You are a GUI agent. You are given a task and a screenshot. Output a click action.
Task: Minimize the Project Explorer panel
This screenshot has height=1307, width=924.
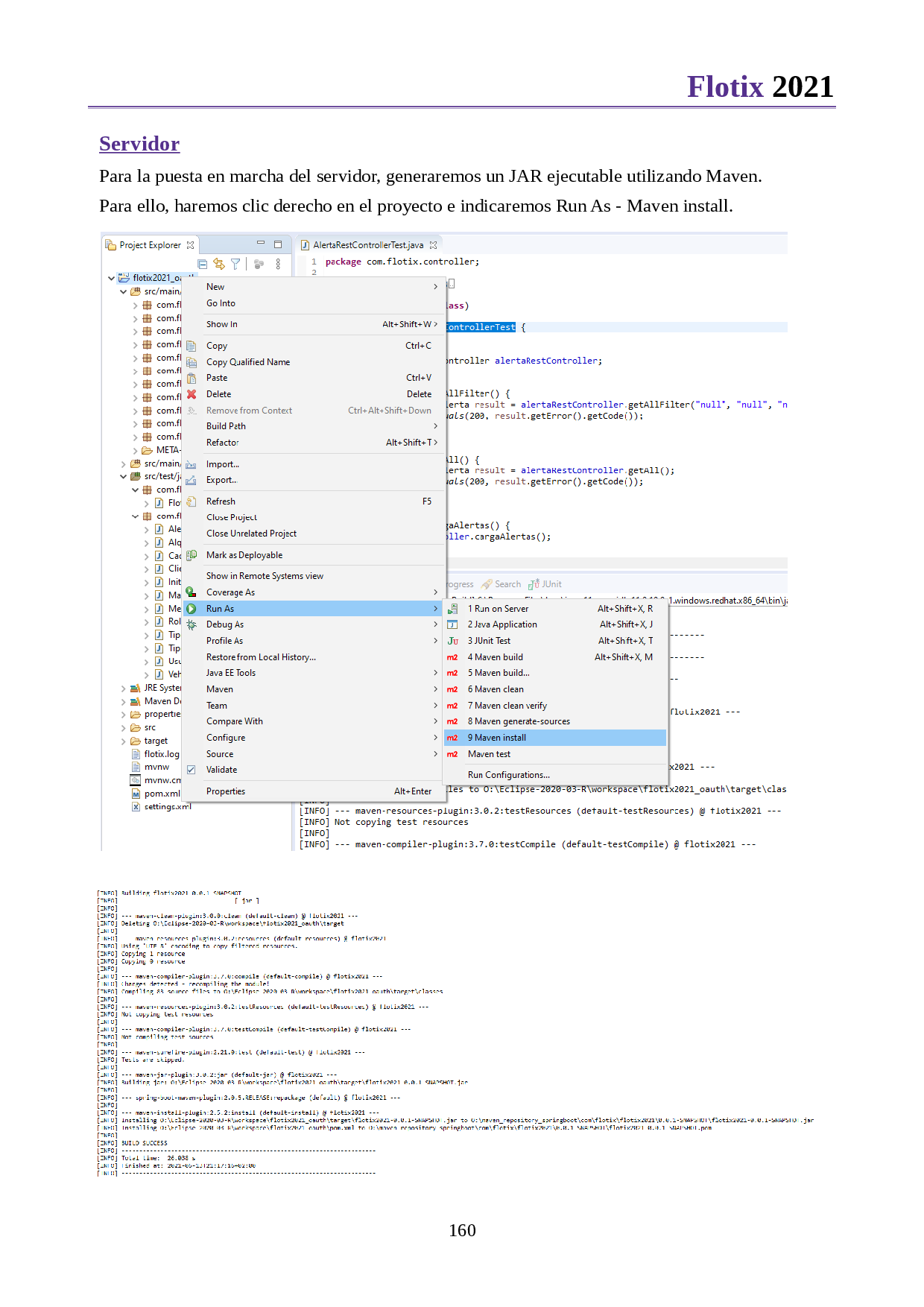tap(261, 243)
